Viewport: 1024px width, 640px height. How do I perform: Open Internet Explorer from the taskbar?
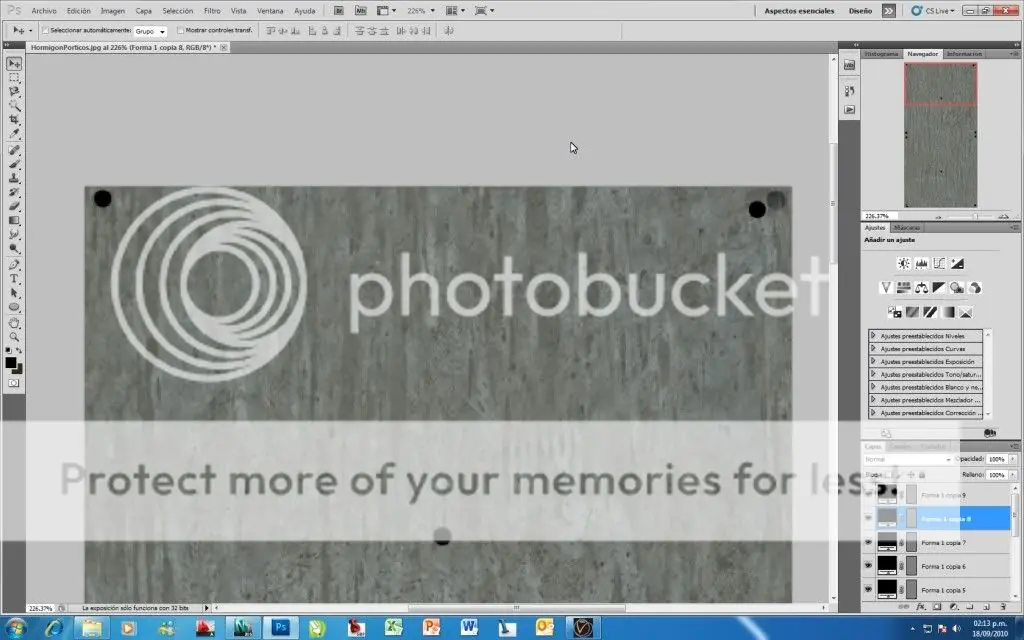(55, 628)
